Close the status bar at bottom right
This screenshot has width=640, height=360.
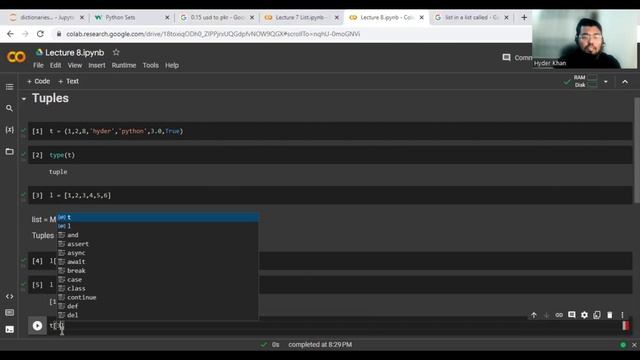(x=634, y=345)
